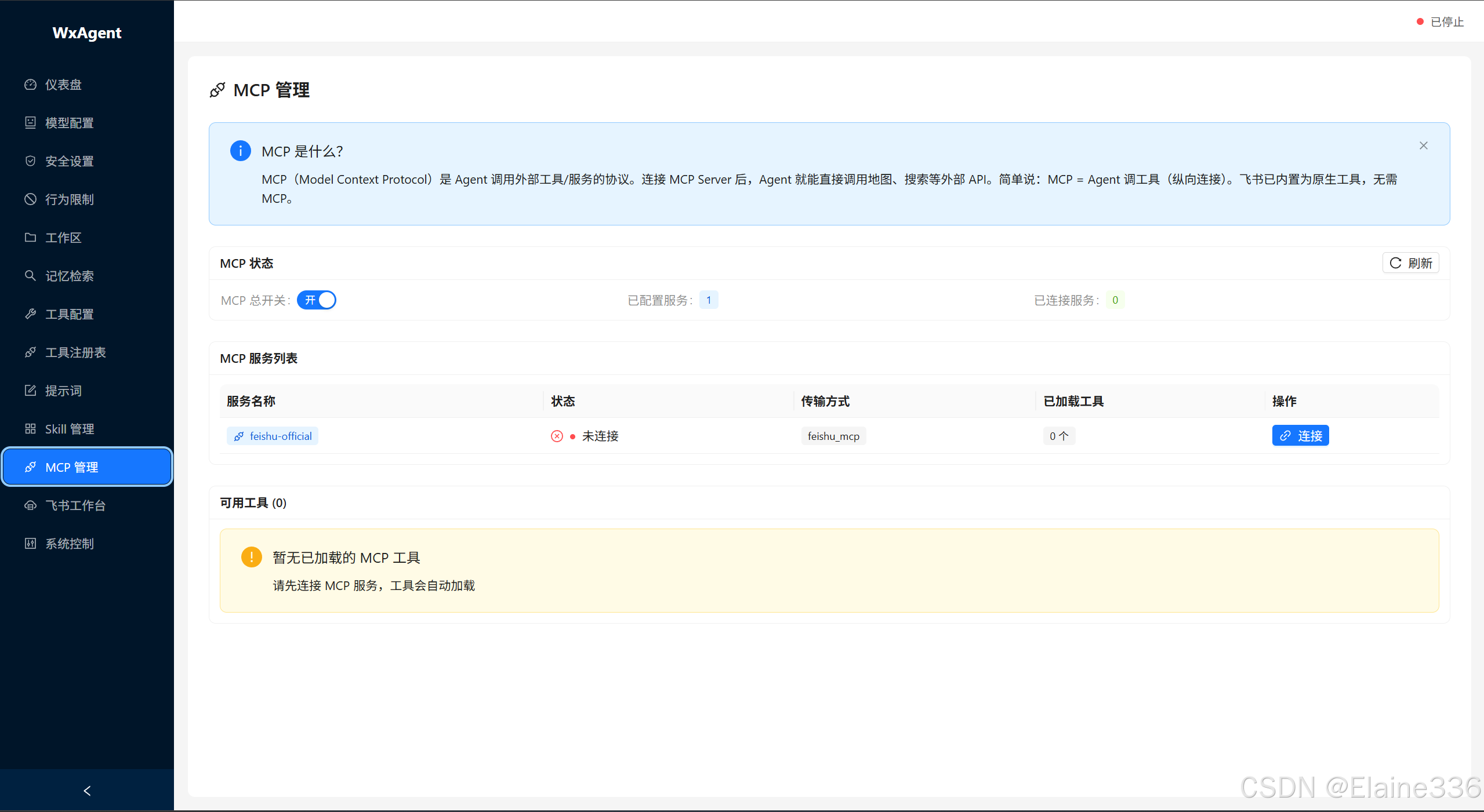Close the MCP 是什么 info banner
This screenshot has width=1484, height=812.
click(1424, 145)
